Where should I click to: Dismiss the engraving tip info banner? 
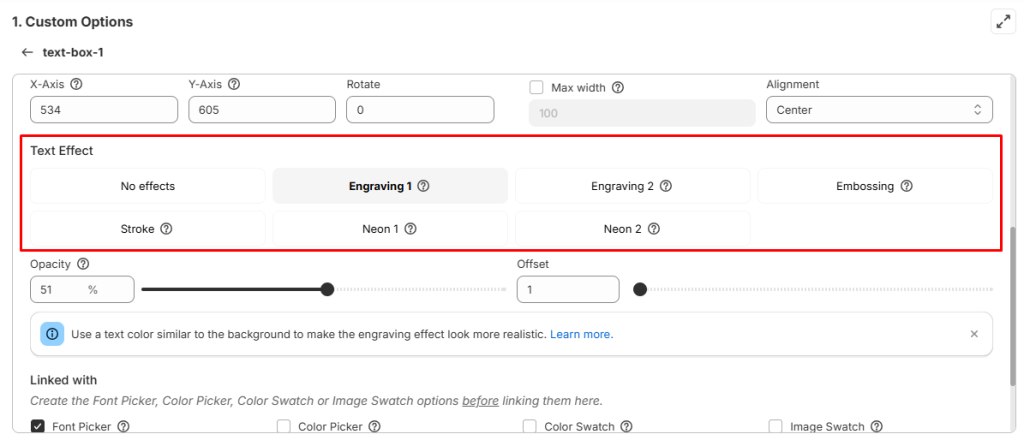[974, 334]
